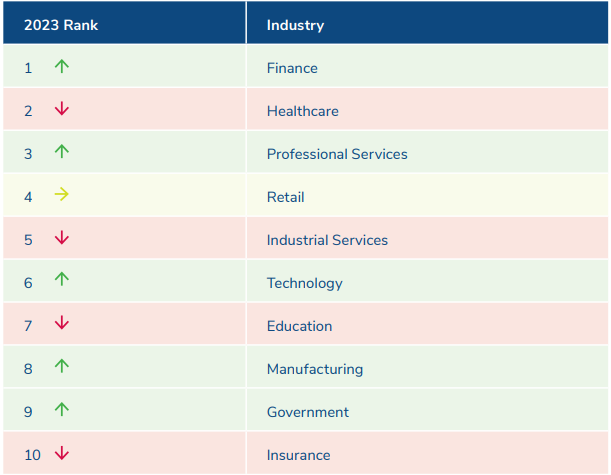Click the red down arrow beside rank 2
Viewport: 611px width, 475px height.
tap(61, 110)
